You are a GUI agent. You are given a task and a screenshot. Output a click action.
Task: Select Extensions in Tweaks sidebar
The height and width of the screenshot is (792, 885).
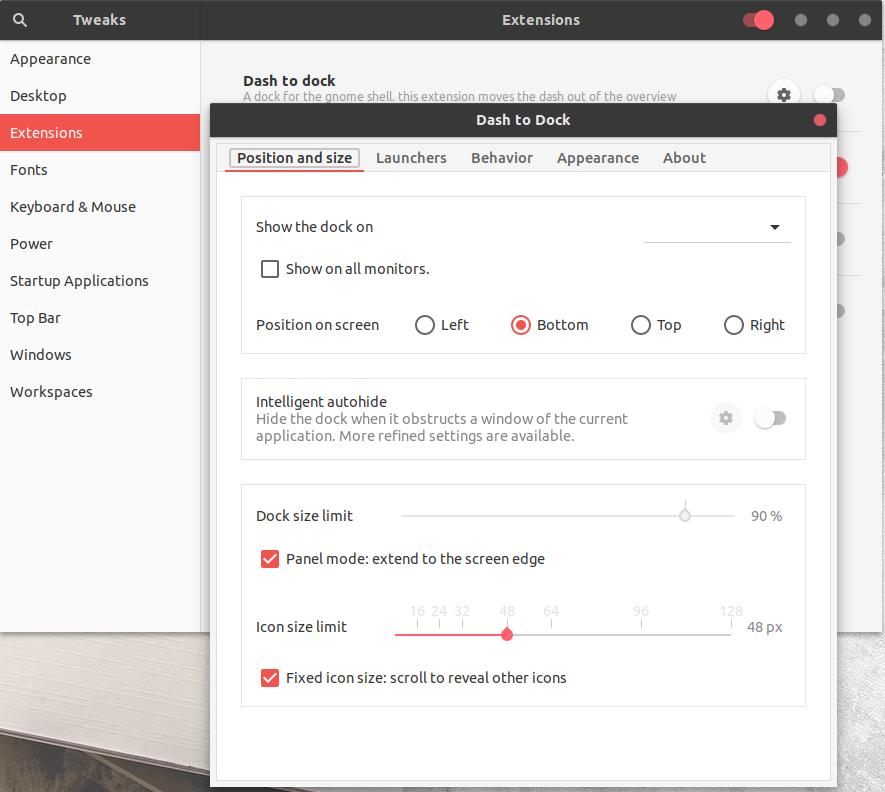click(x=100, y=133)
